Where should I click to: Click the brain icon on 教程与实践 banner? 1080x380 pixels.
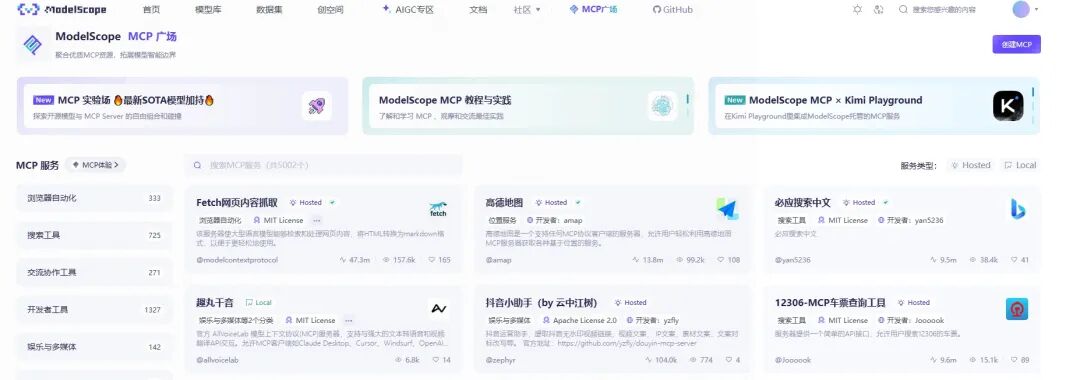coord(663,106)
